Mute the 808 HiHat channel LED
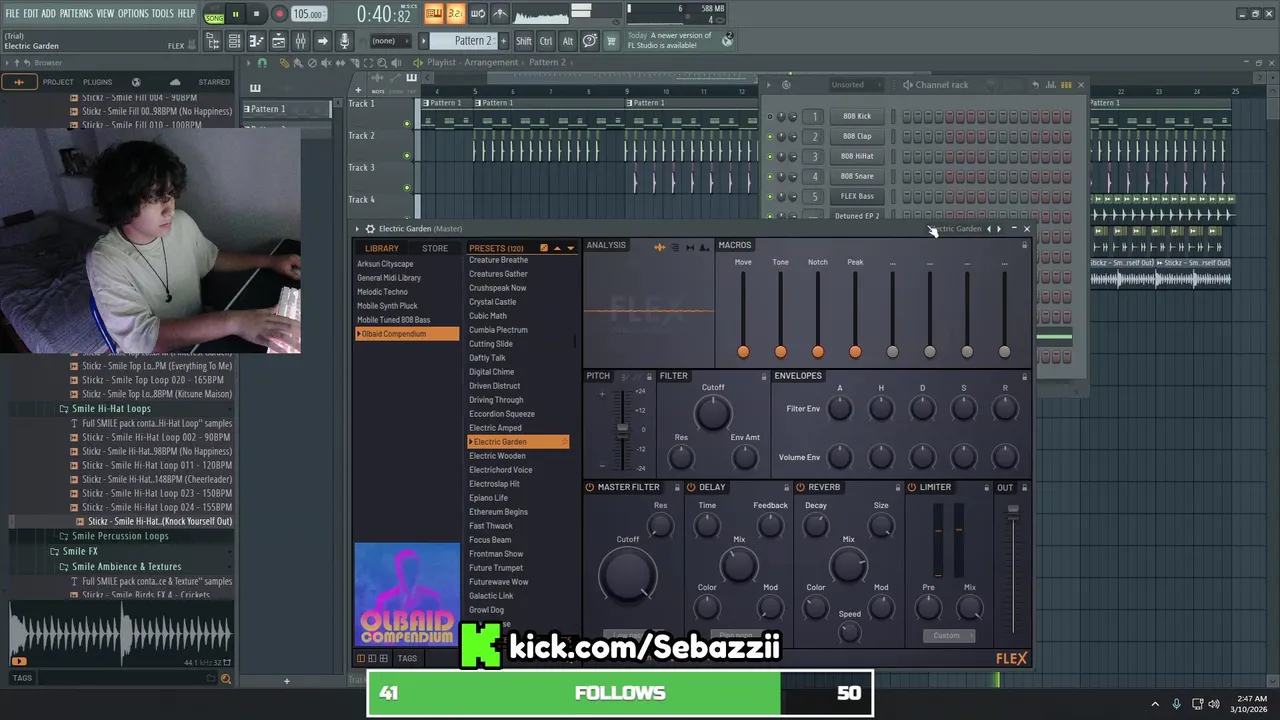1280x720 pixels. click(769, 156)
